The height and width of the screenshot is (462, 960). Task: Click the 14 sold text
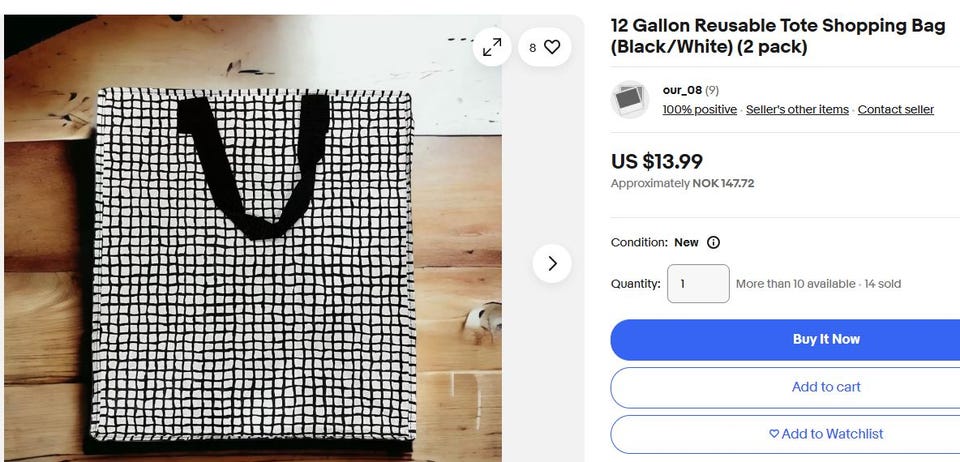tap(882, 284)
